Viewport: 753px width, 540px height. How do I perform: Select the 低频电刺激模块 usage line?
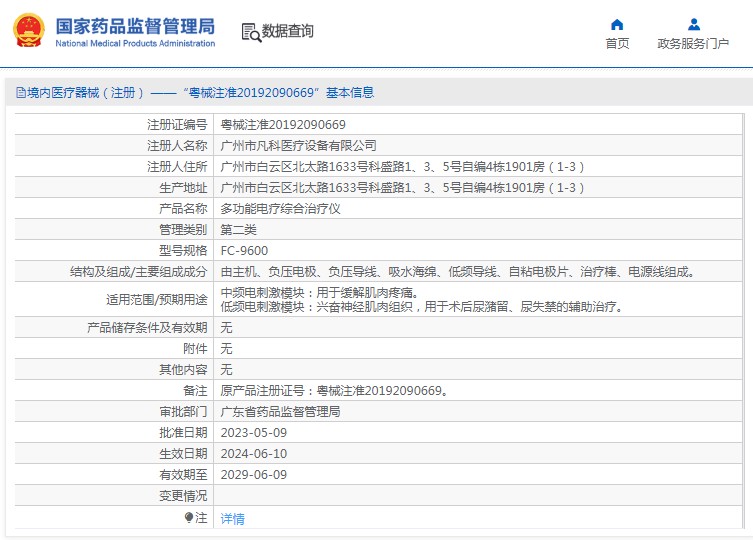coord(422,306)
